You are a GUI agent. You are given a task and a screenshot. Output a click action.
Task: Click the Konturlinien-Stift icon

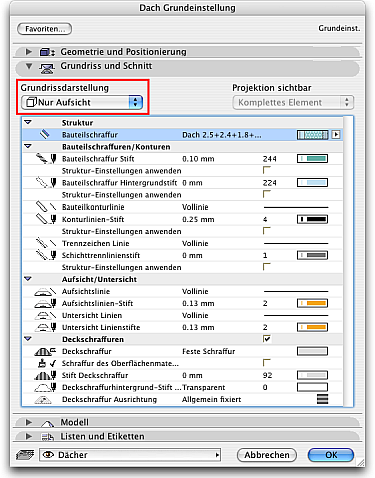click(x=46, y=219)
